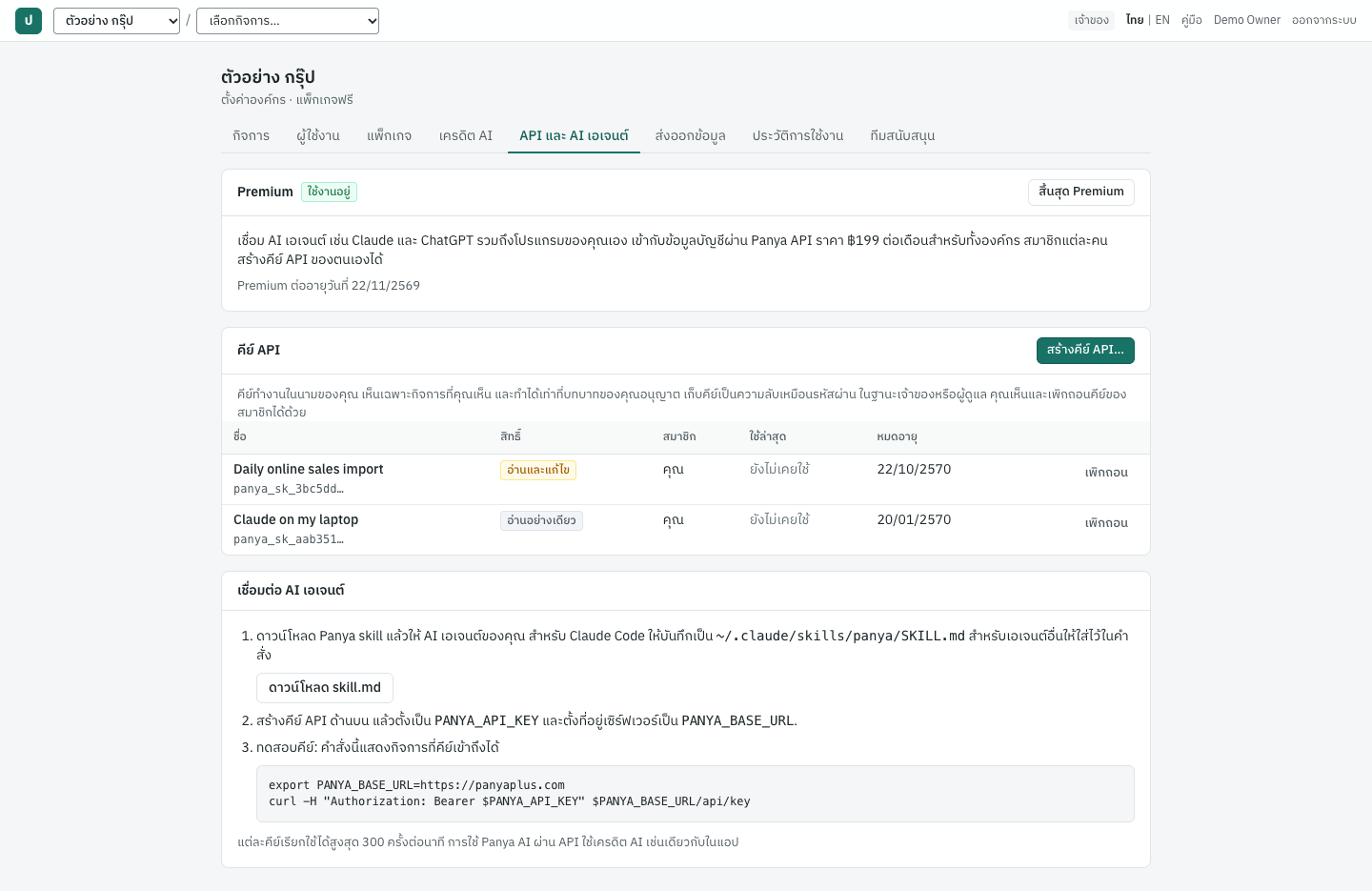The image size is (1372, 891).
Task: Click the ใช้ล่าสุด column header
Action: tap(768, 436)
